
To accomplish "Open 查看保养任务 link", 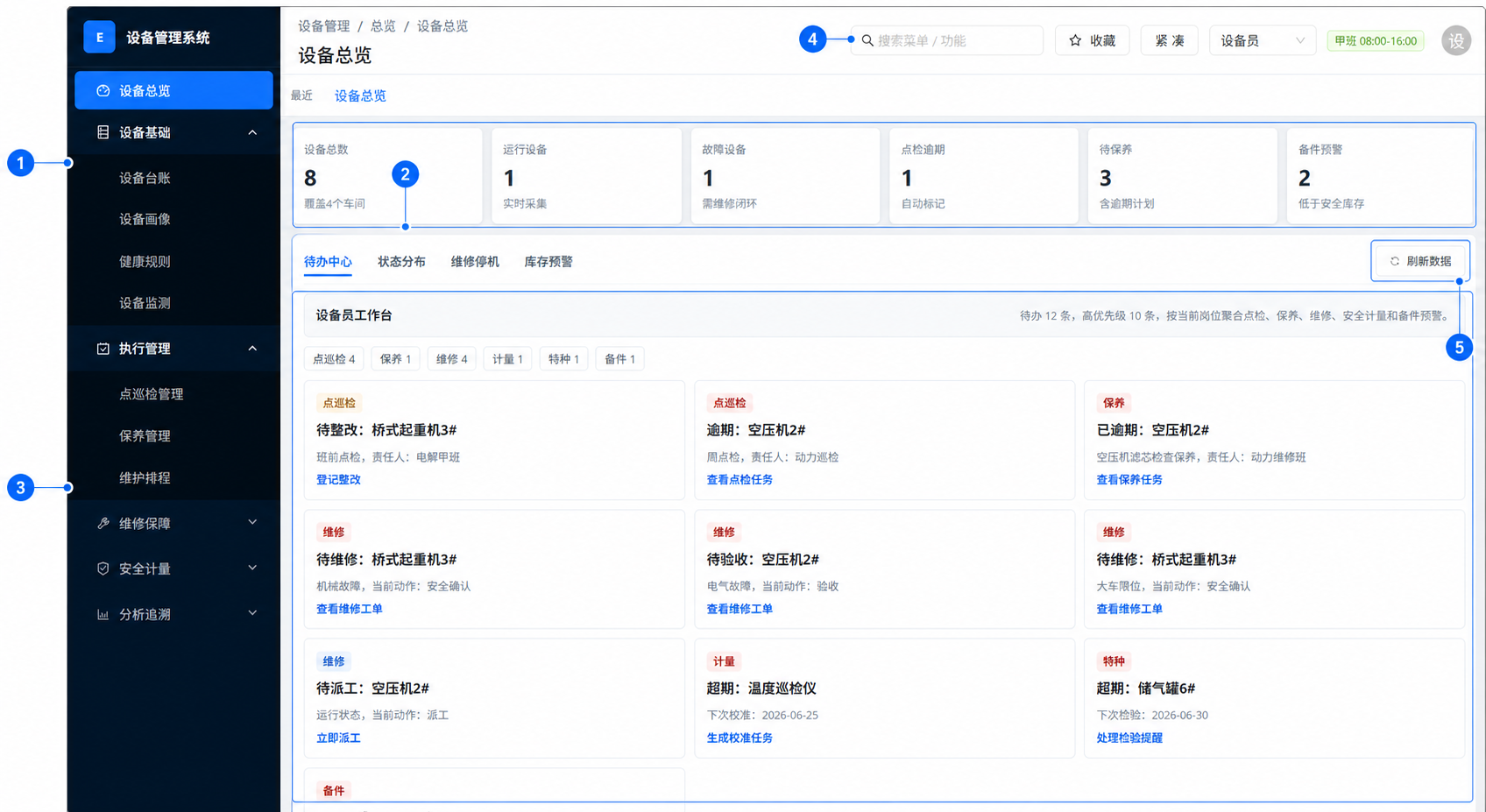I will 1129,480.
